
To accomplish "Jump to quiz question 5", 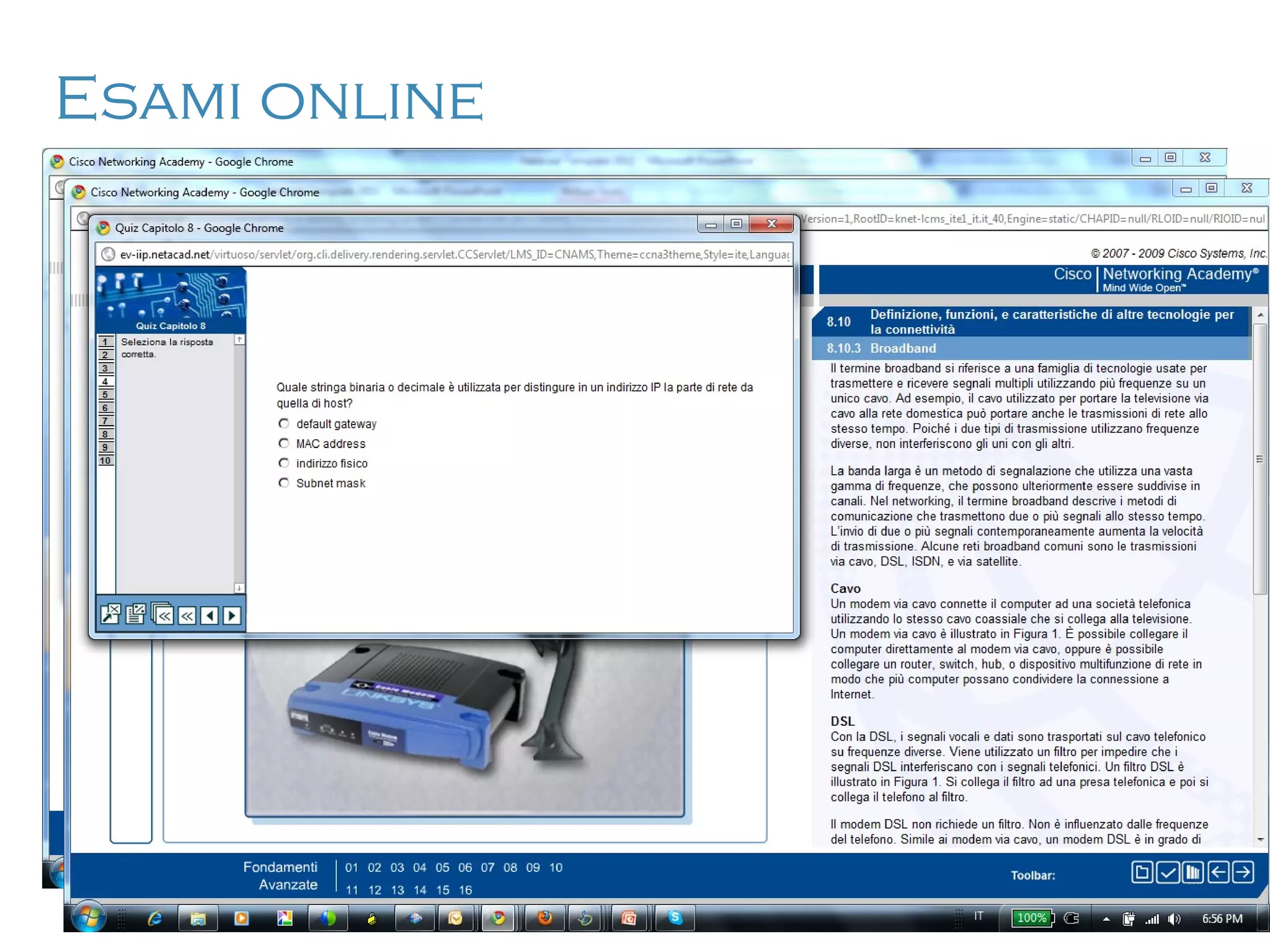I will 105,394.
